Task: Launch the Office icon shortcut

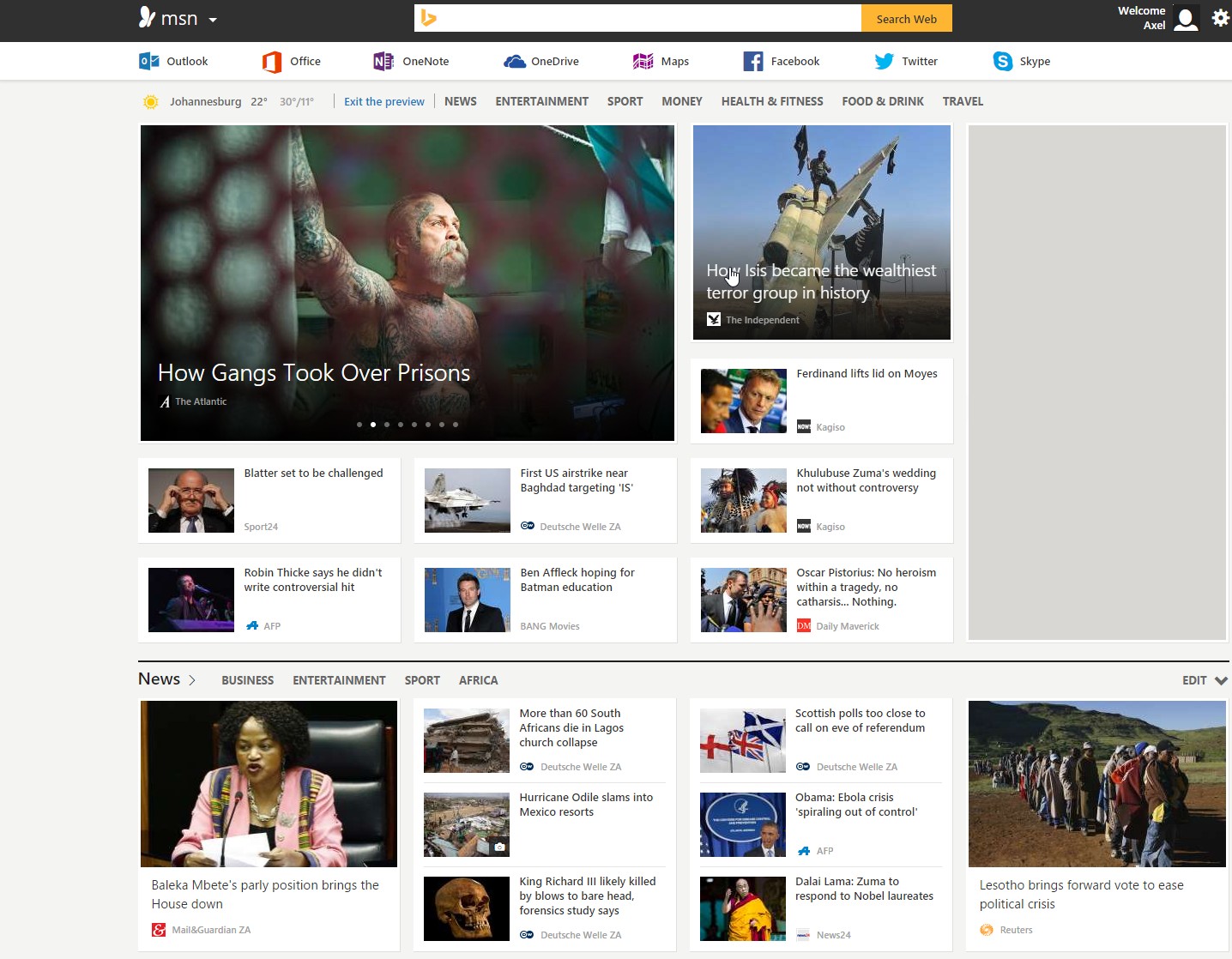Action: click(272, 62)
